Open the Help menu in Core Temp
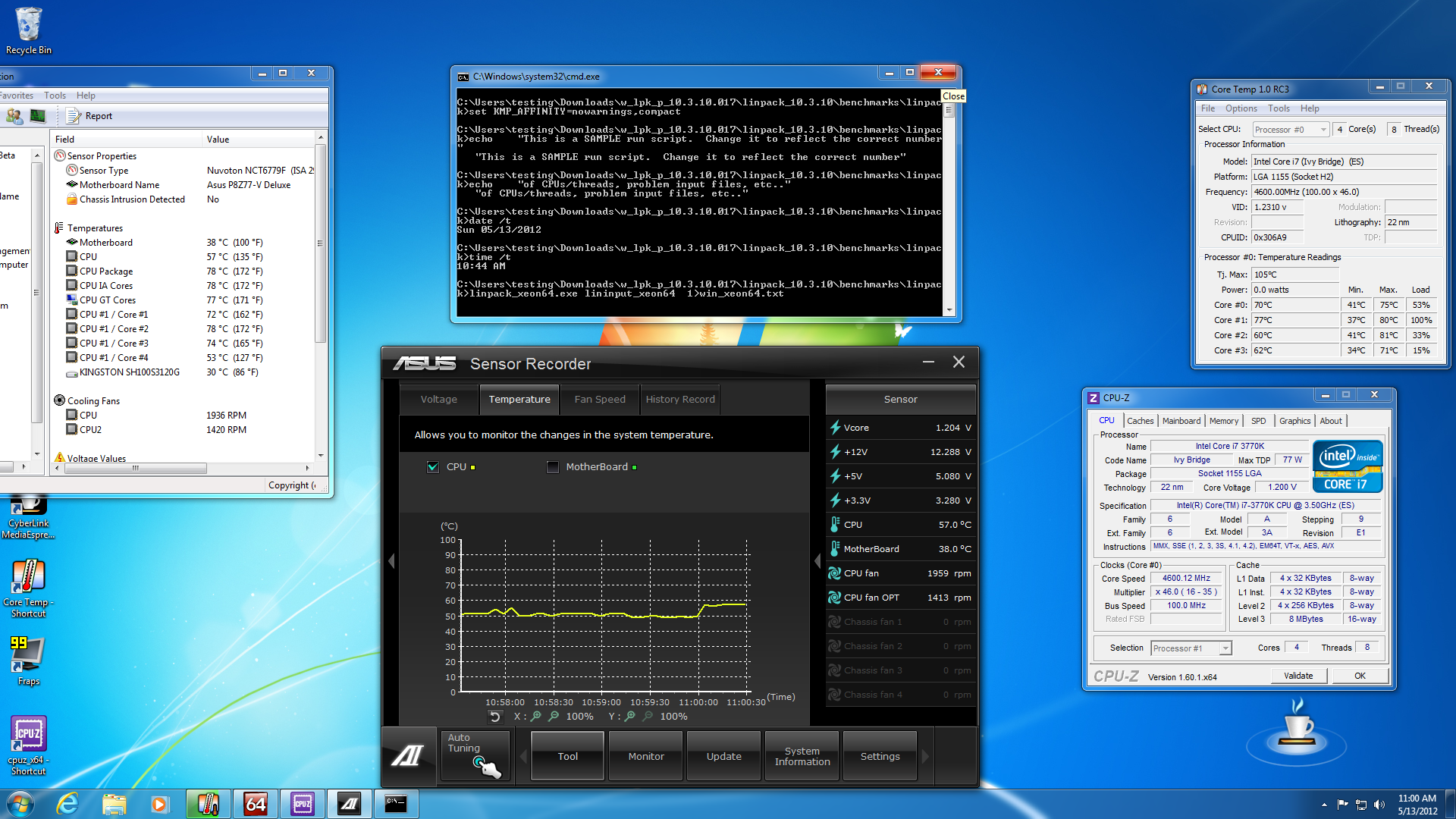Image resolution: width=1456 pixels, height=819 pixels. click(1310, 108)
